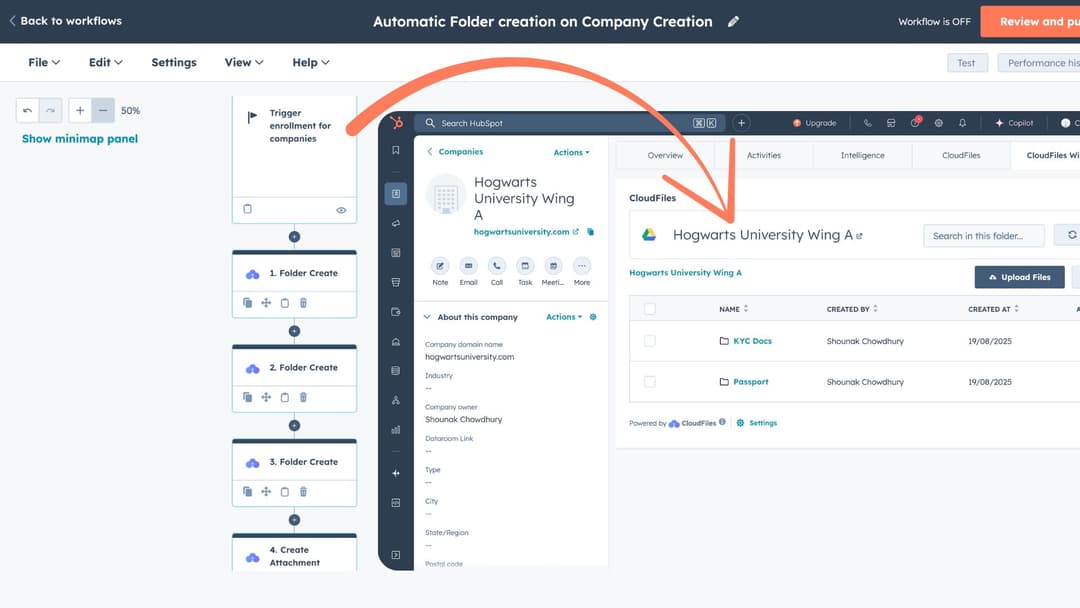Click move icon on 2. Folder Create
This screenshot has width=1080, height=608.
coord(266,397)
